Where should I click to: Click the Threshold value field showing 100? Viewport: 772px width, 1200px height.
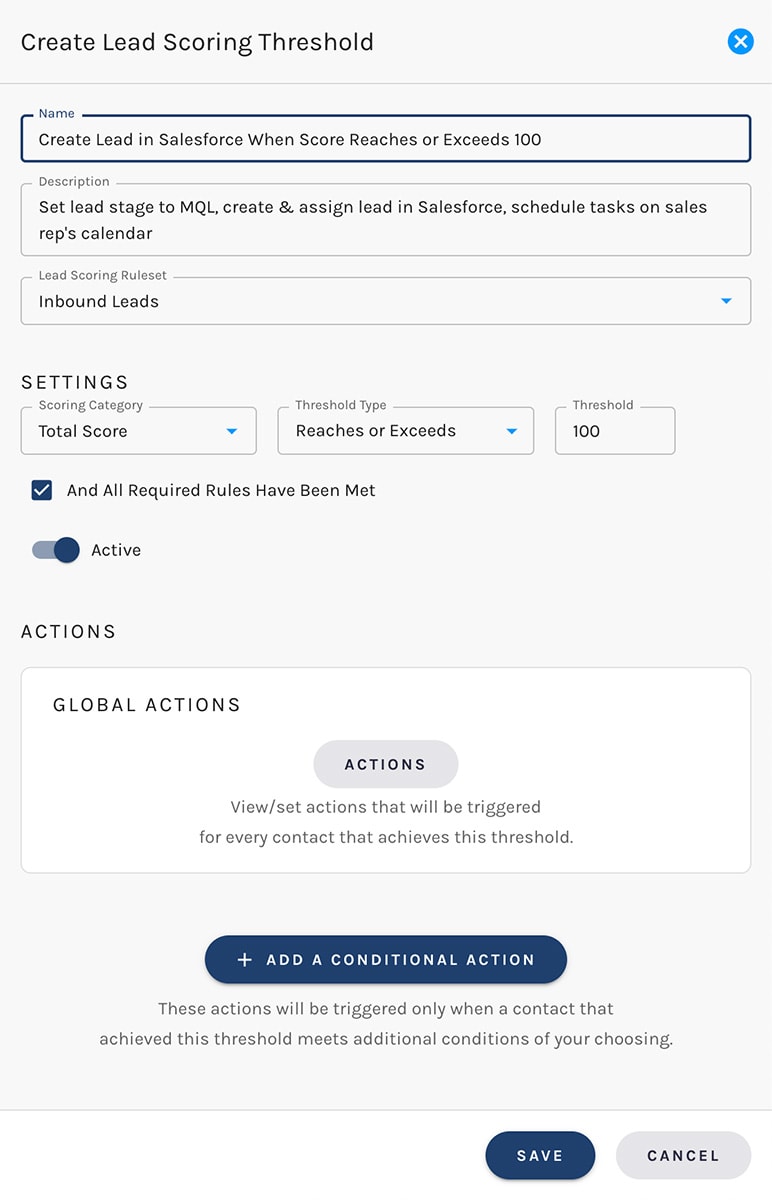(614, 431)
